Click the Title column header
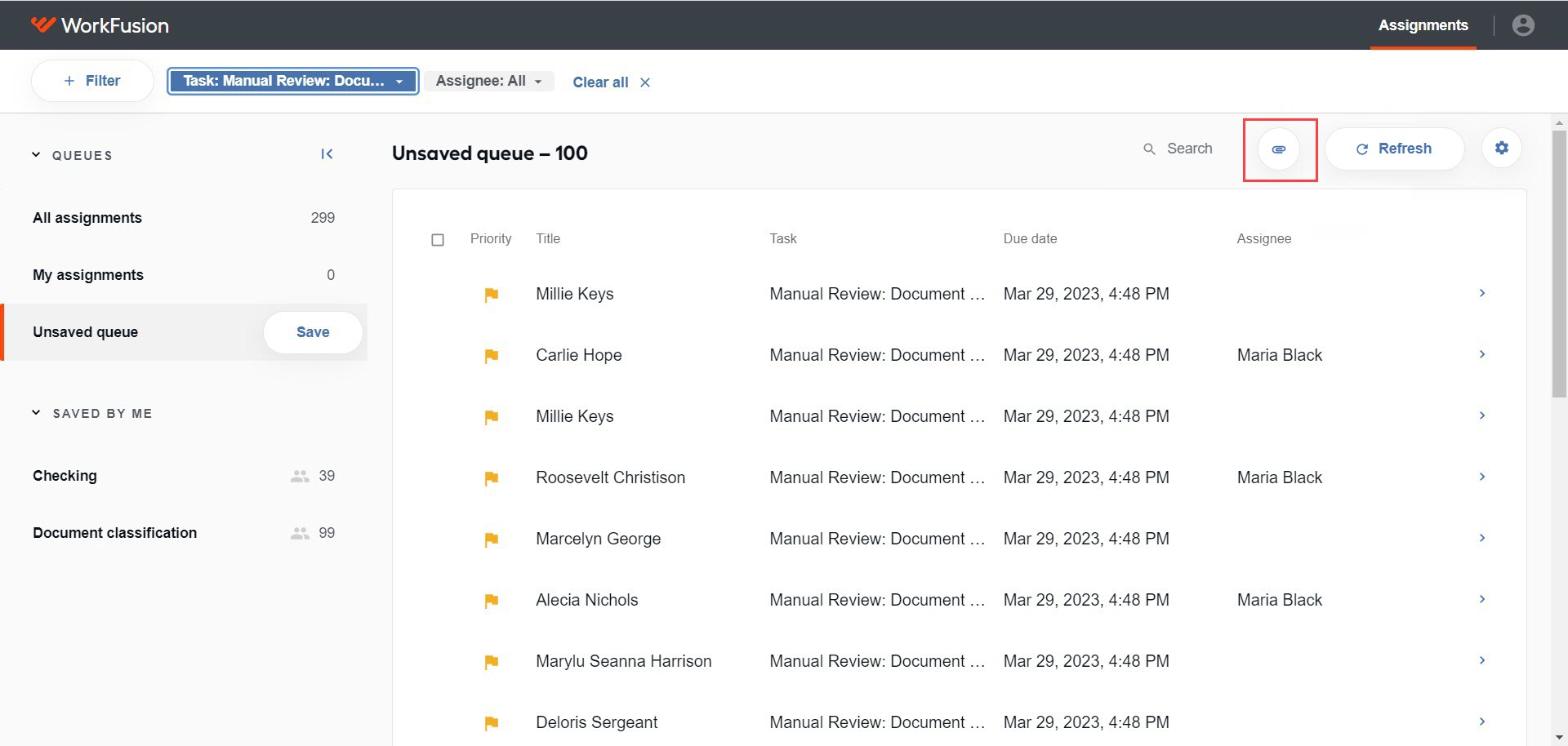Screen dimensions: 1568x746 click(x=548, y=238)
